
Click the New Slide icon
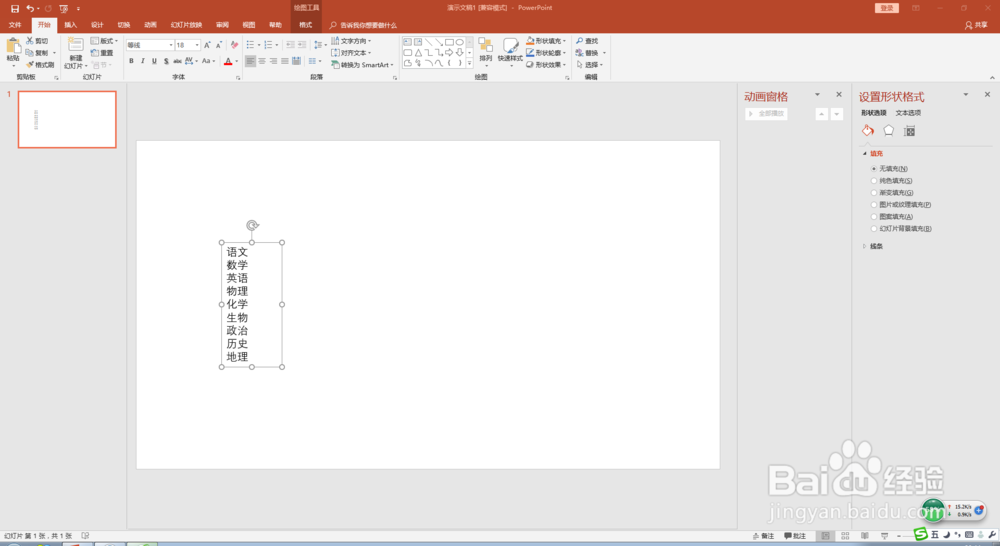[76, 45]
